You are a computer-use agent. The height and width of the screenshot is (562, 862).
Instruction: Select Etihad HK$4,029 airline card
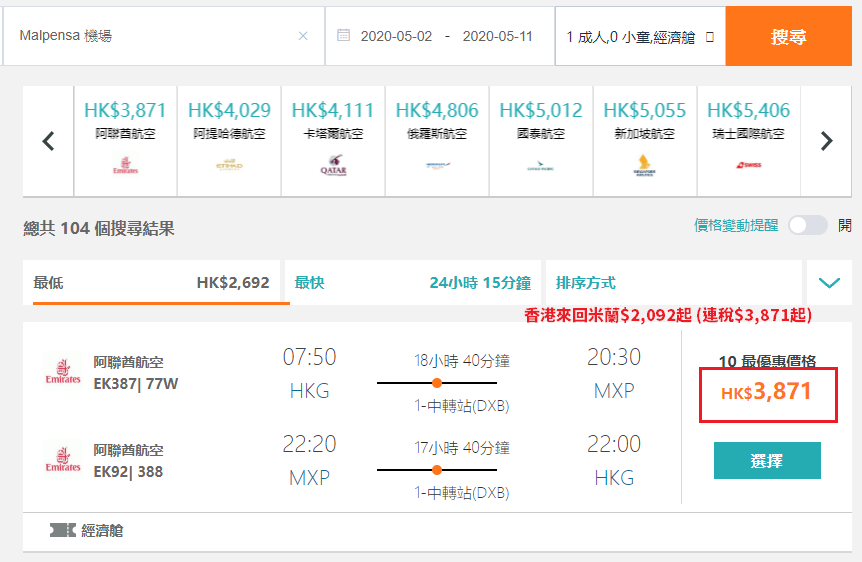point(229,141)
